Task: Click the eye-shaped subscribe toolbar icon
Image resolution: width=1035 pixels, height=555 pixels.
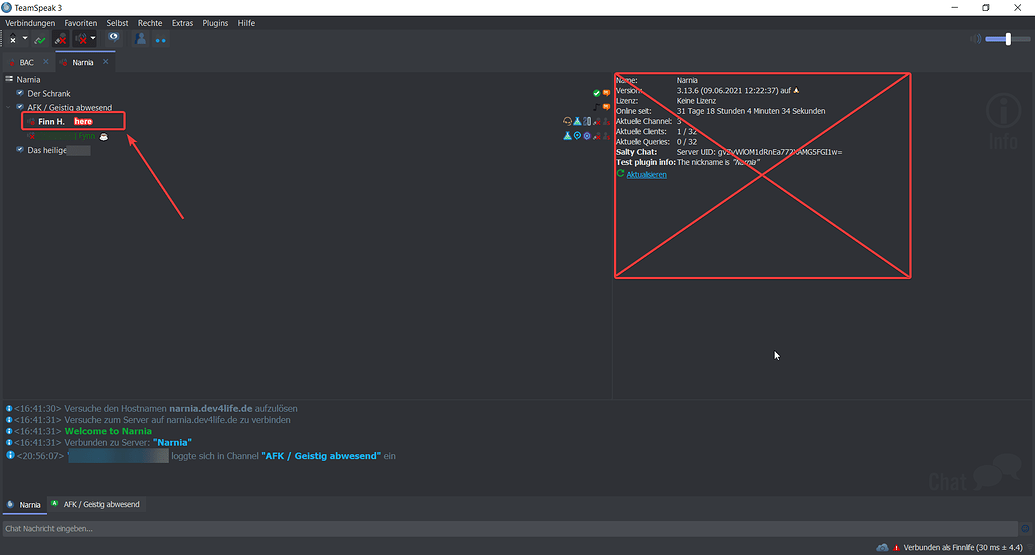Action: pos(113,38)
